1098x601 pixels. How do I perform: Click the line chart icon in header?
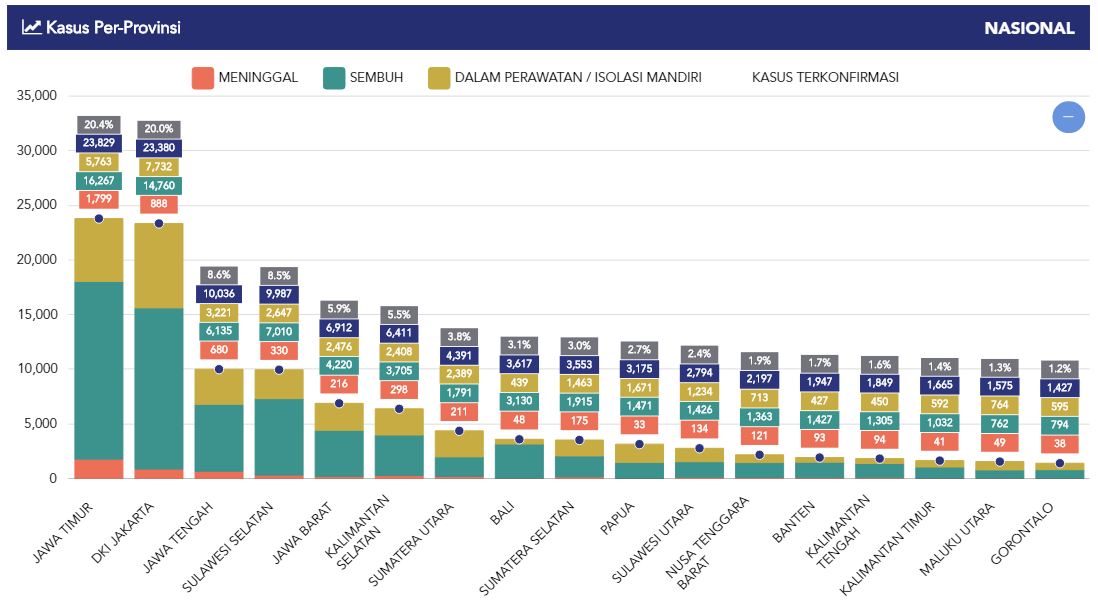click(31, 28)
